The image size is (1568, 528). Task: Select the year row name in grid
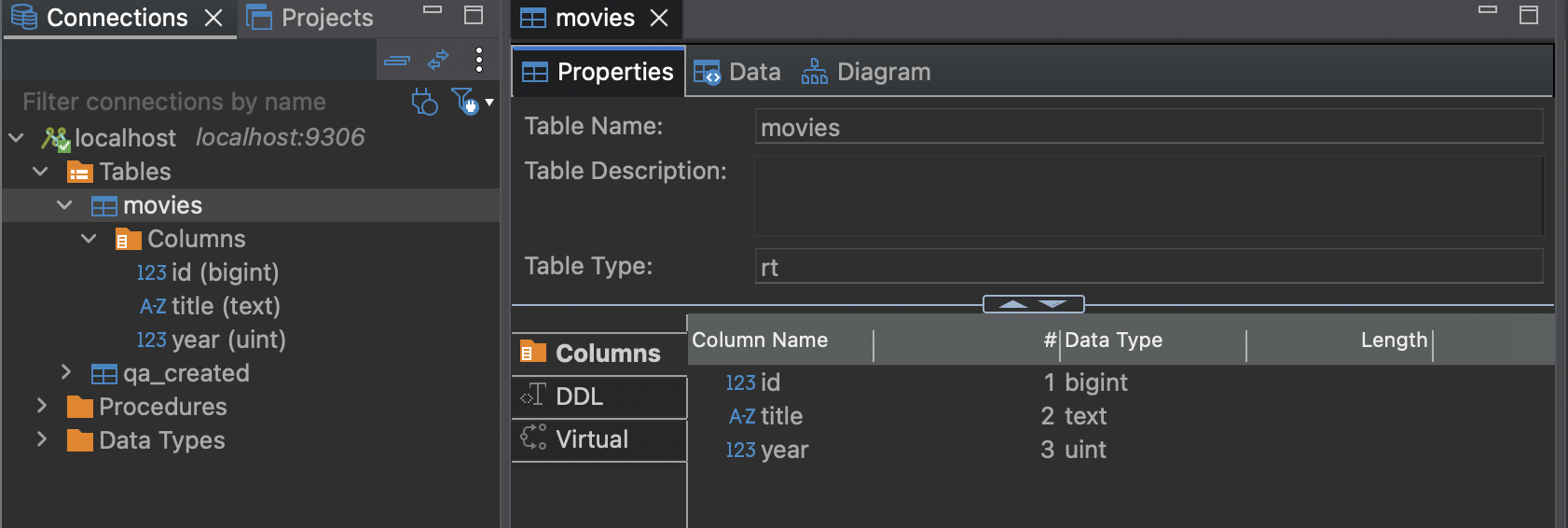point(784,450)
